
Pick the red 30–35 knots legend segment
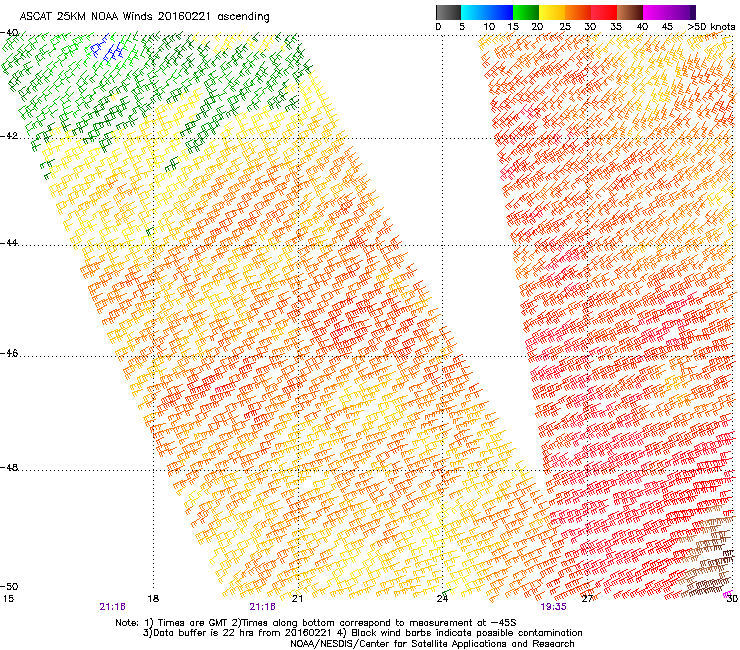604,12
